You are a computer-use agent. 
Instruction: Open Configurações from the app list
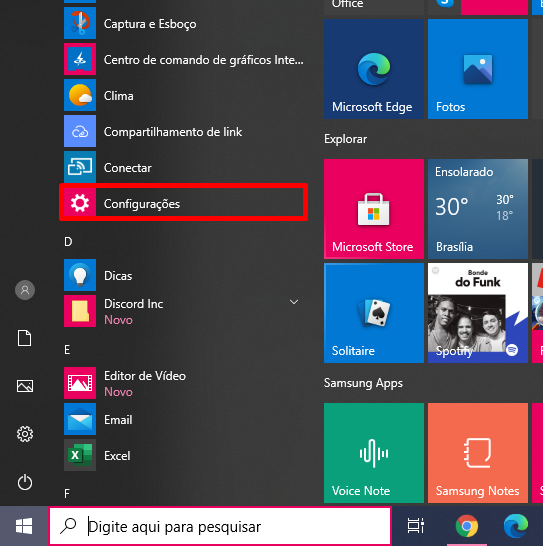click(184, 203)
